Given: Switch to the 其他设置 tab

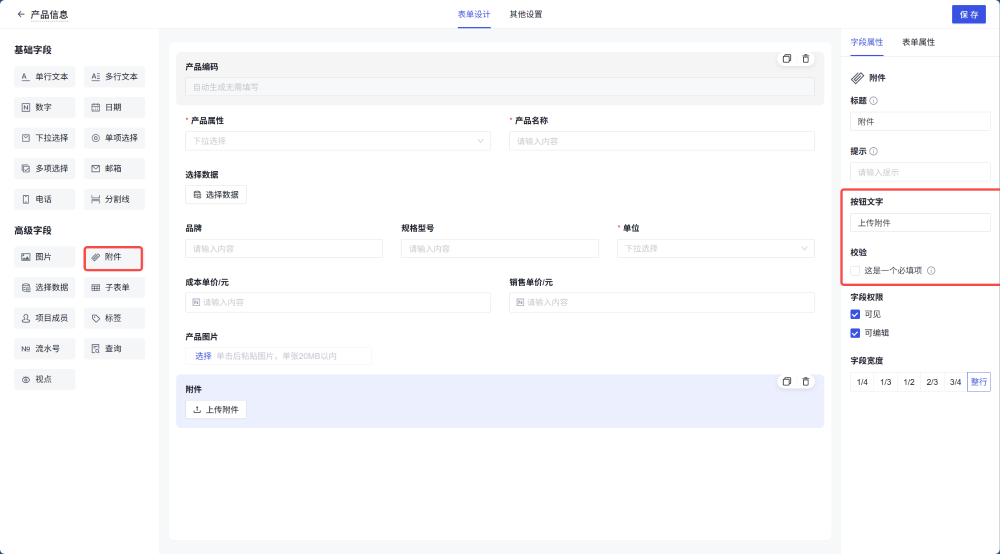Looking at the screenshot, I should click(525, 15).
